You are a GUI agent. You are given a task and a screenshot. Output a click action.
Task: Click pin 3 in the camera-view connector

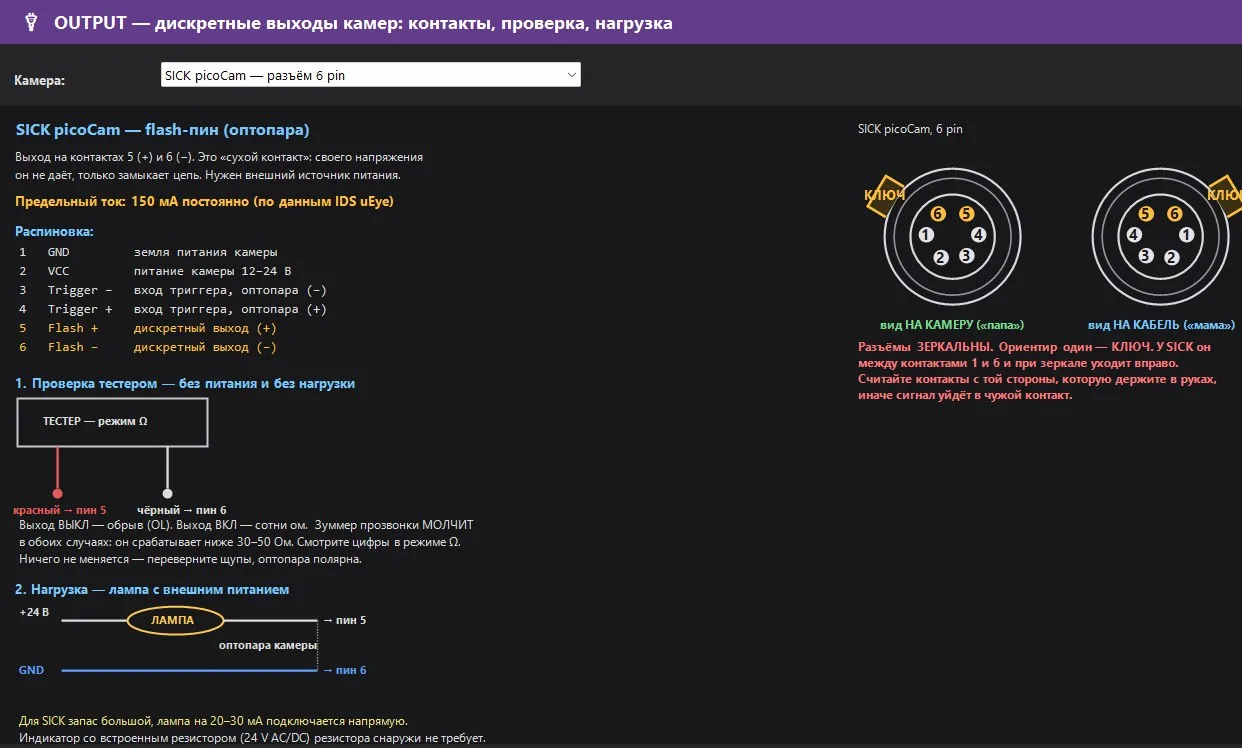966,256
